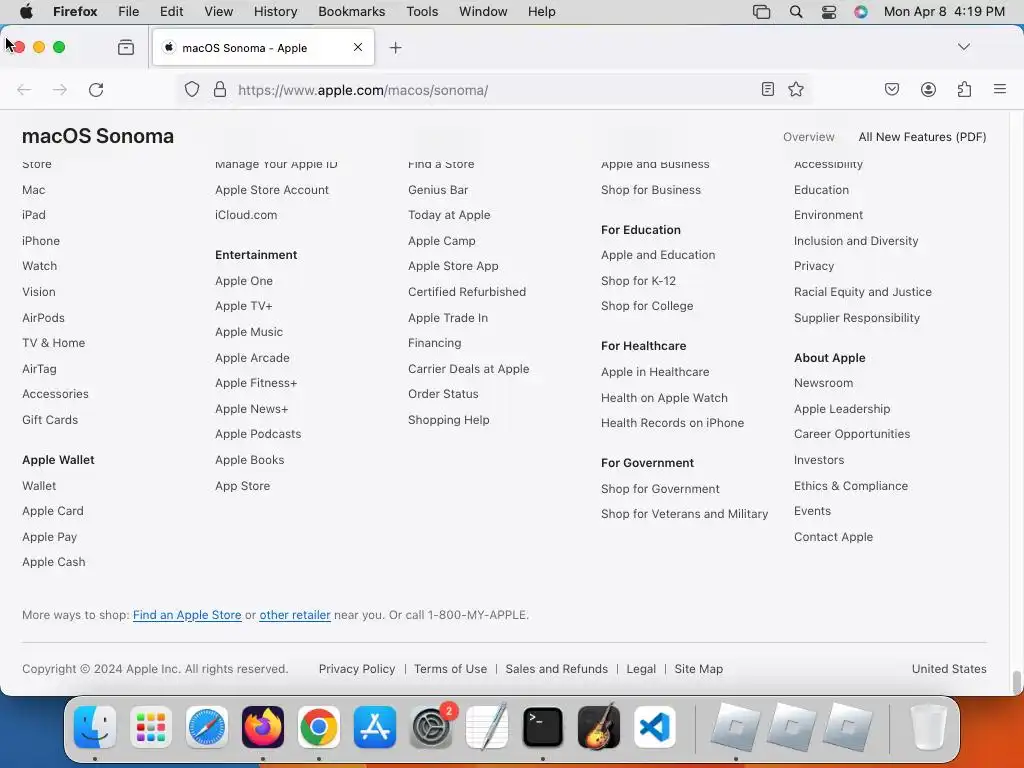Open the Sales and Refunds link
The height and width of the screenshot is (768, 1024).
556,669
